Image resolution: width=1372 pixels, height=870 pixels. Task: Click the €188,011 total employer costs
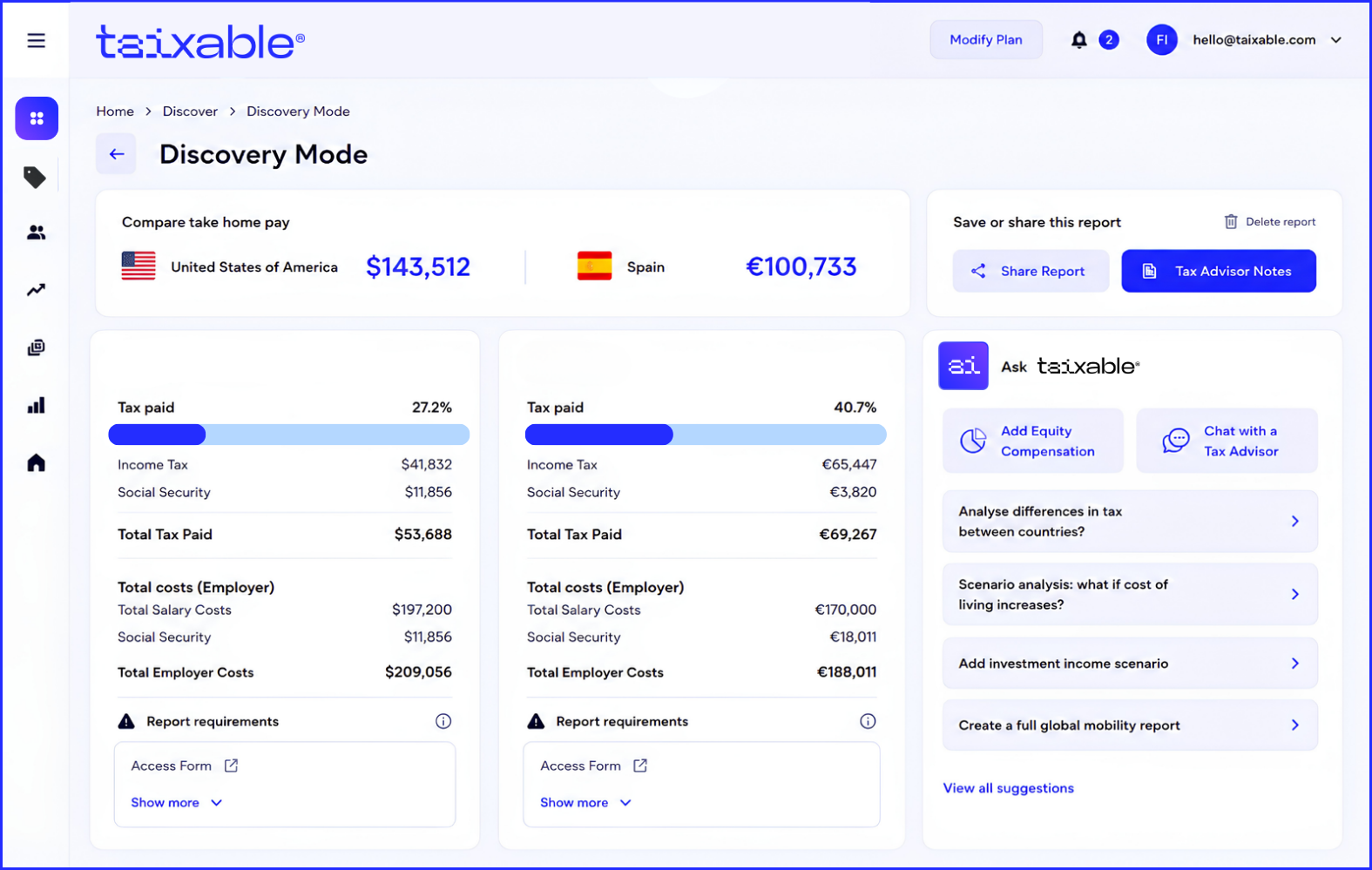[847, 672]
